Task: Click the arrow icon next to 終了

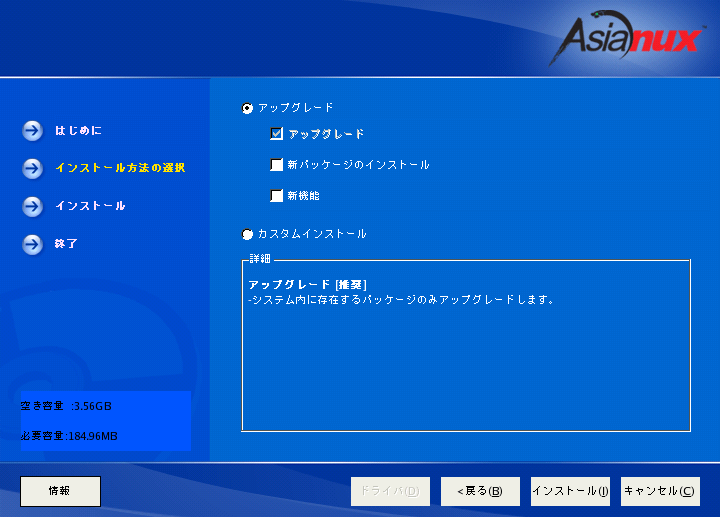Action: tap(33, 244)
